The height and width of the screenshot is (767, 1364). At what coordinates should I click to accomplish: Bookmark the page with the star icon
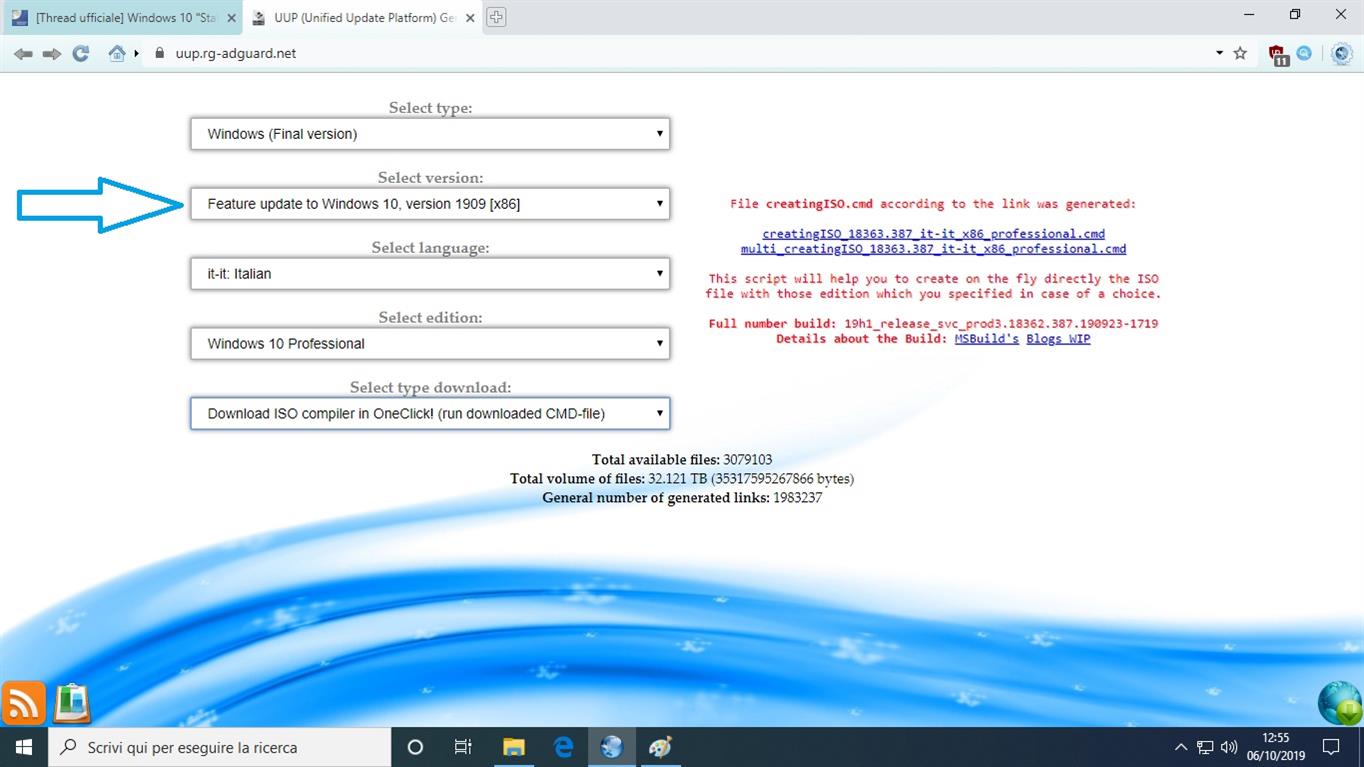pos(1240,54)
